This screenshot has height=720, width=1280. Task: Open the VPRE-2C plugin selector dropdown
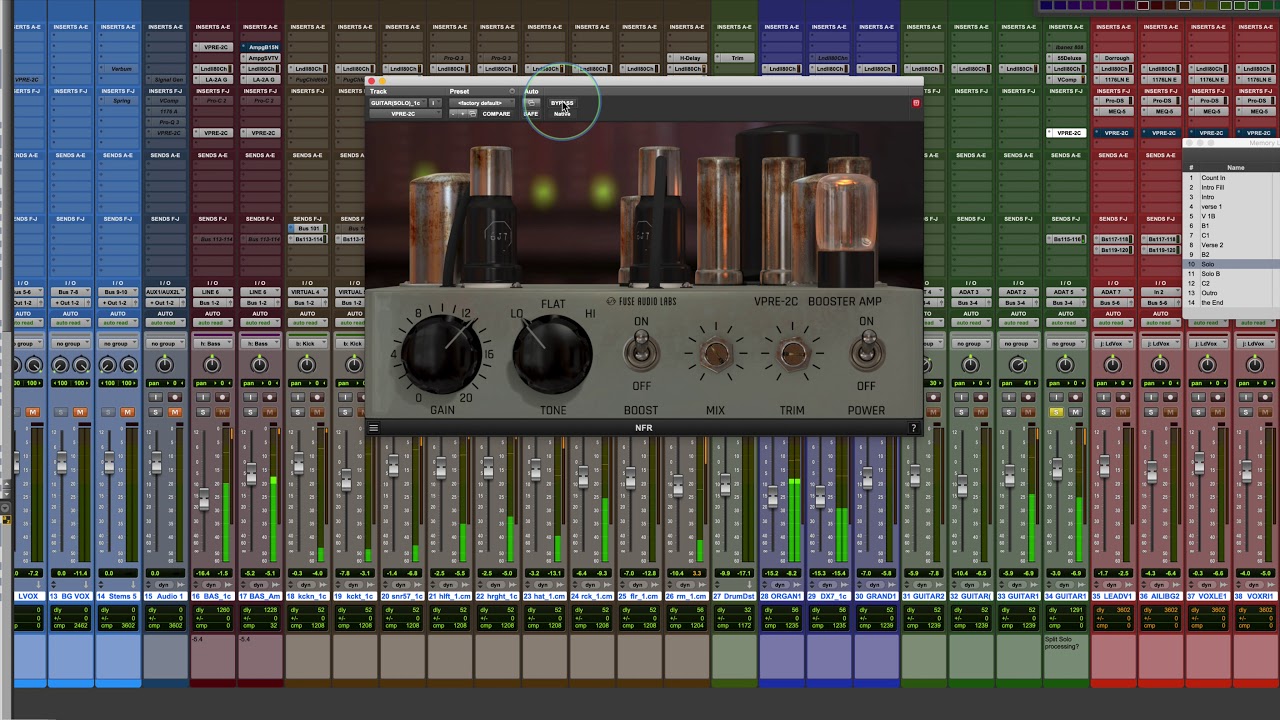click(x=405, y=114)
